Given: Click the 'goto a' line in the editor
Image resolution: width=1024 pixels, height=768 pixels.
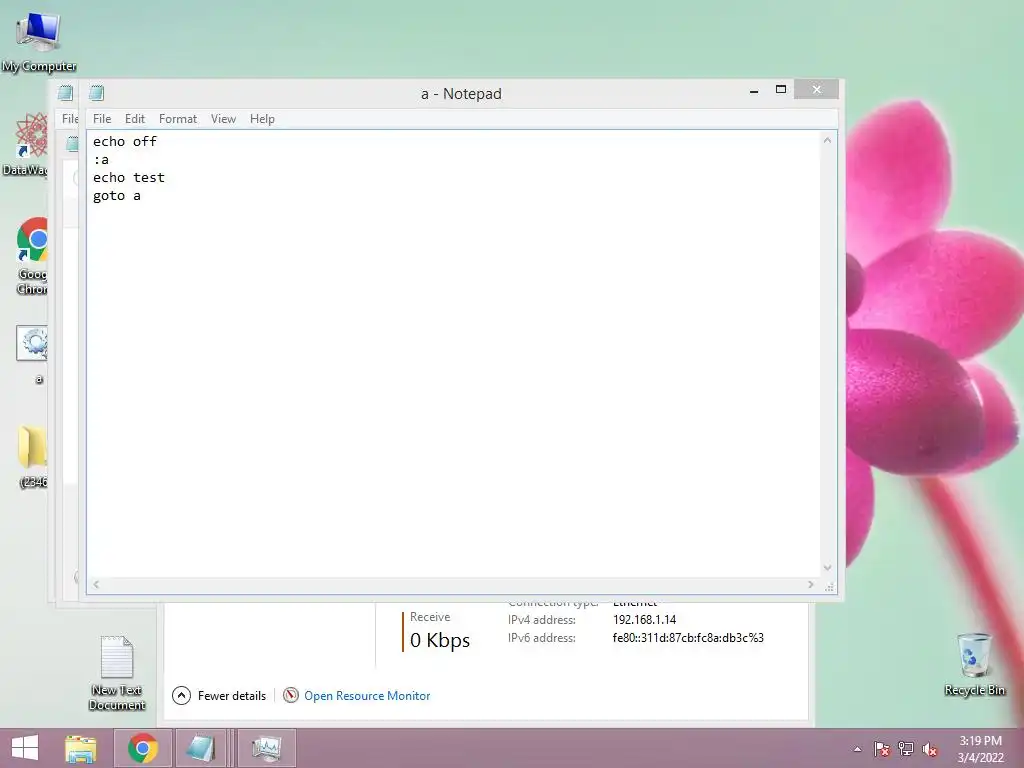Looking at the screenshot, I should 117,196.
